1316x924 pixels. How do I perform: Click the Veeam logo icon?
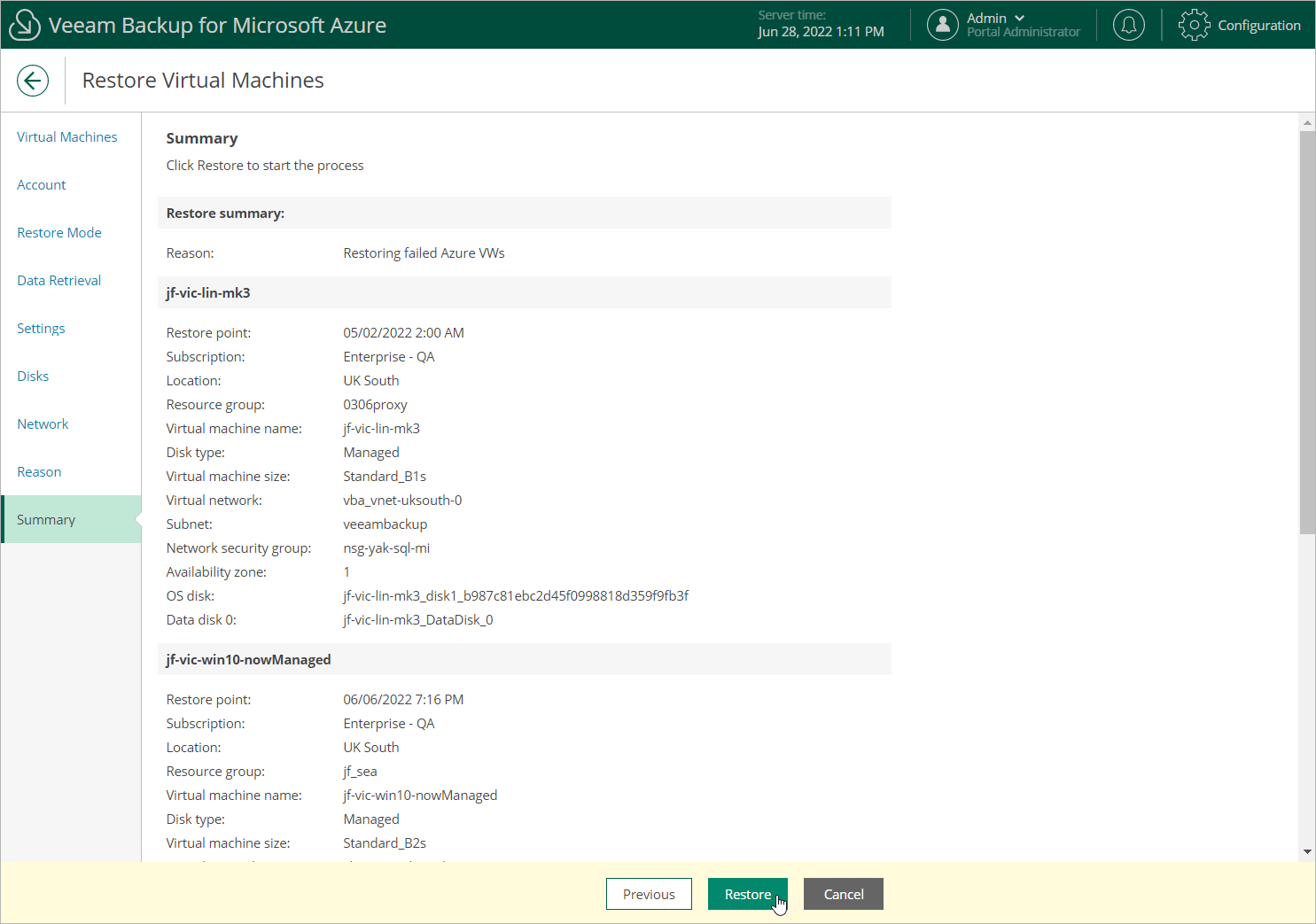[x=24, y=25]
